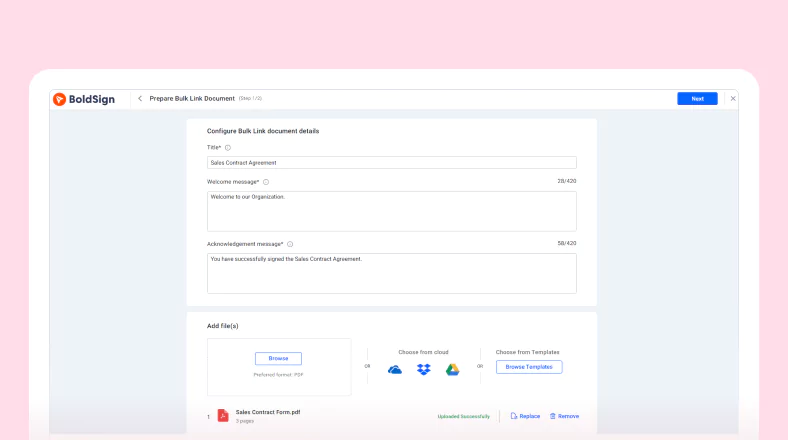Click the Prepare Bulk Link Document heading
Viewport: 788px width, 440px height.
point(192,98)
